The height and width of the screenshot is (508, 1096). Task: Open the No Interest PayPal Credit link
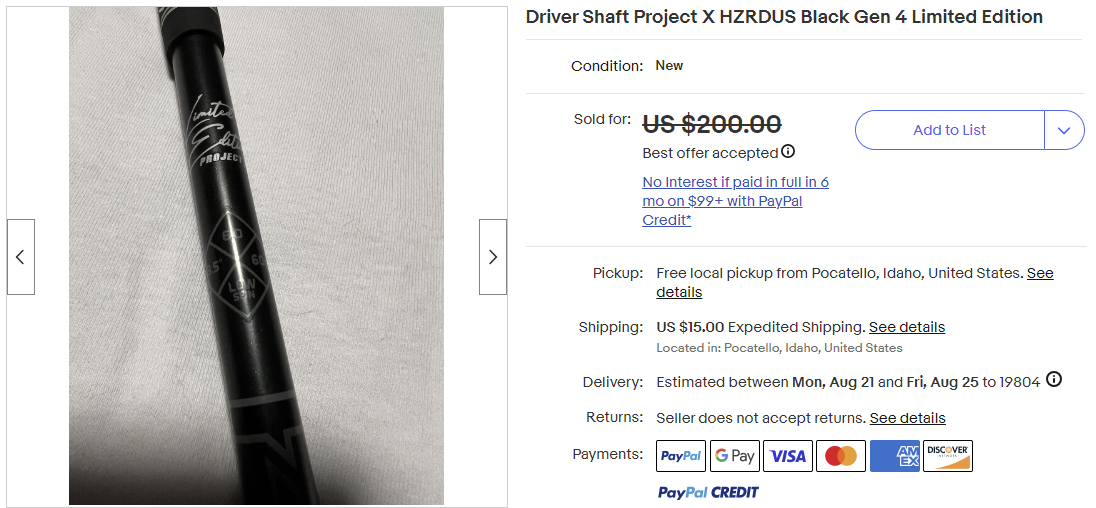click(x=735, y=201)
